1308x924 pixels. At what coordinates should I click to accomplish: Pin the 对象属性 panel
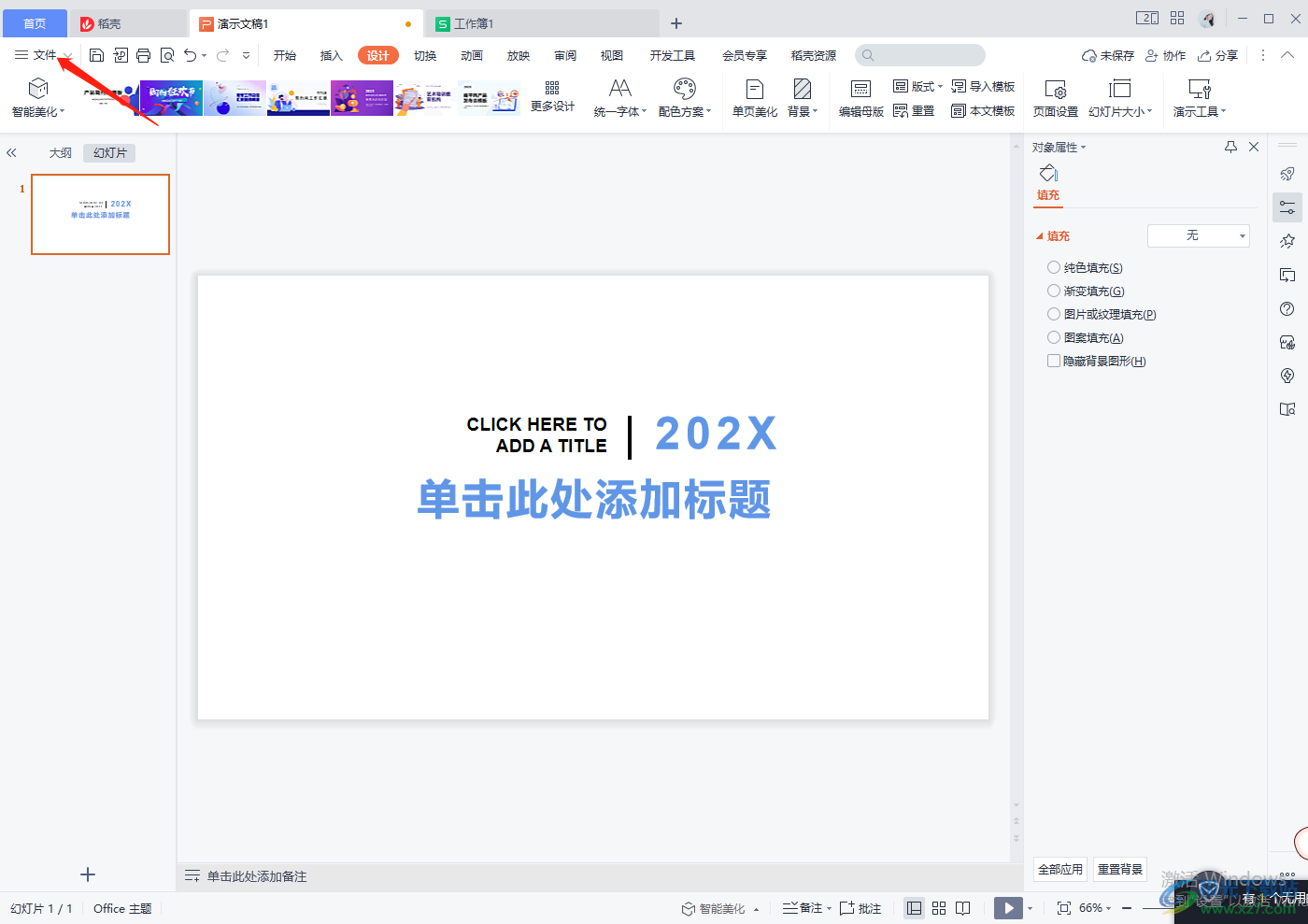[1230, 147]
